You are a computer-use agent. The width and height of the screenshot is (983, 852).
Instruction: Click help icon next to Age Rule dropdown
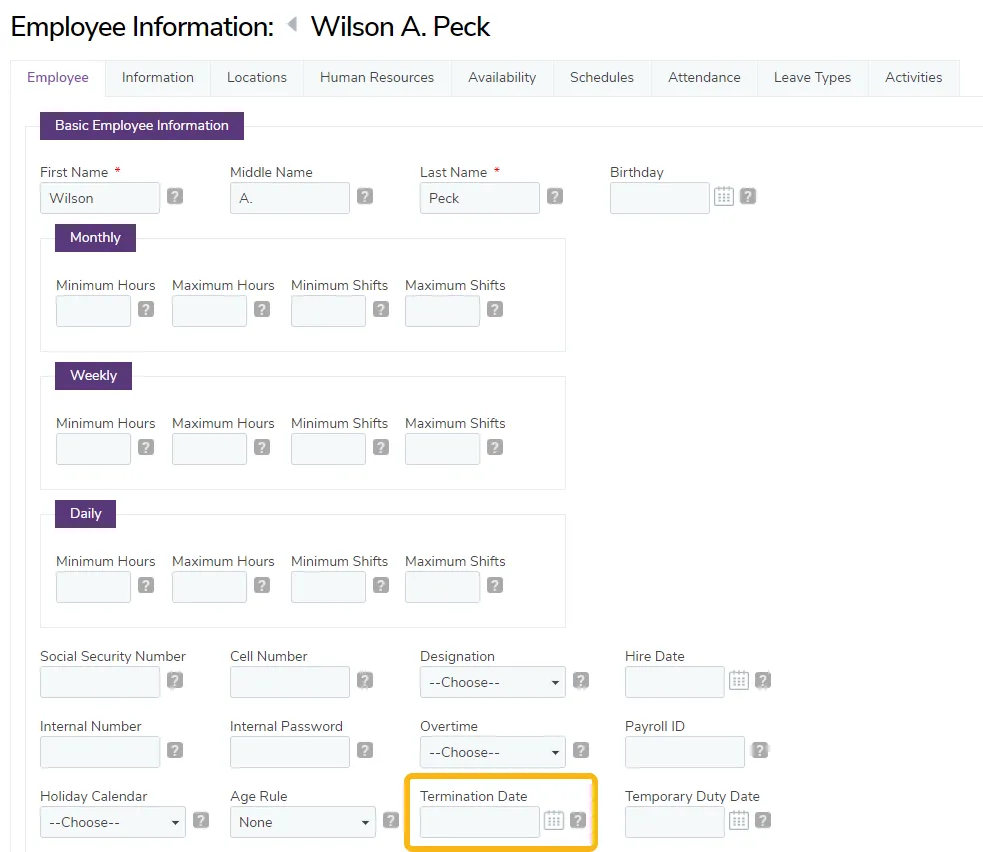pyautogui.click(x=391, y=820)
